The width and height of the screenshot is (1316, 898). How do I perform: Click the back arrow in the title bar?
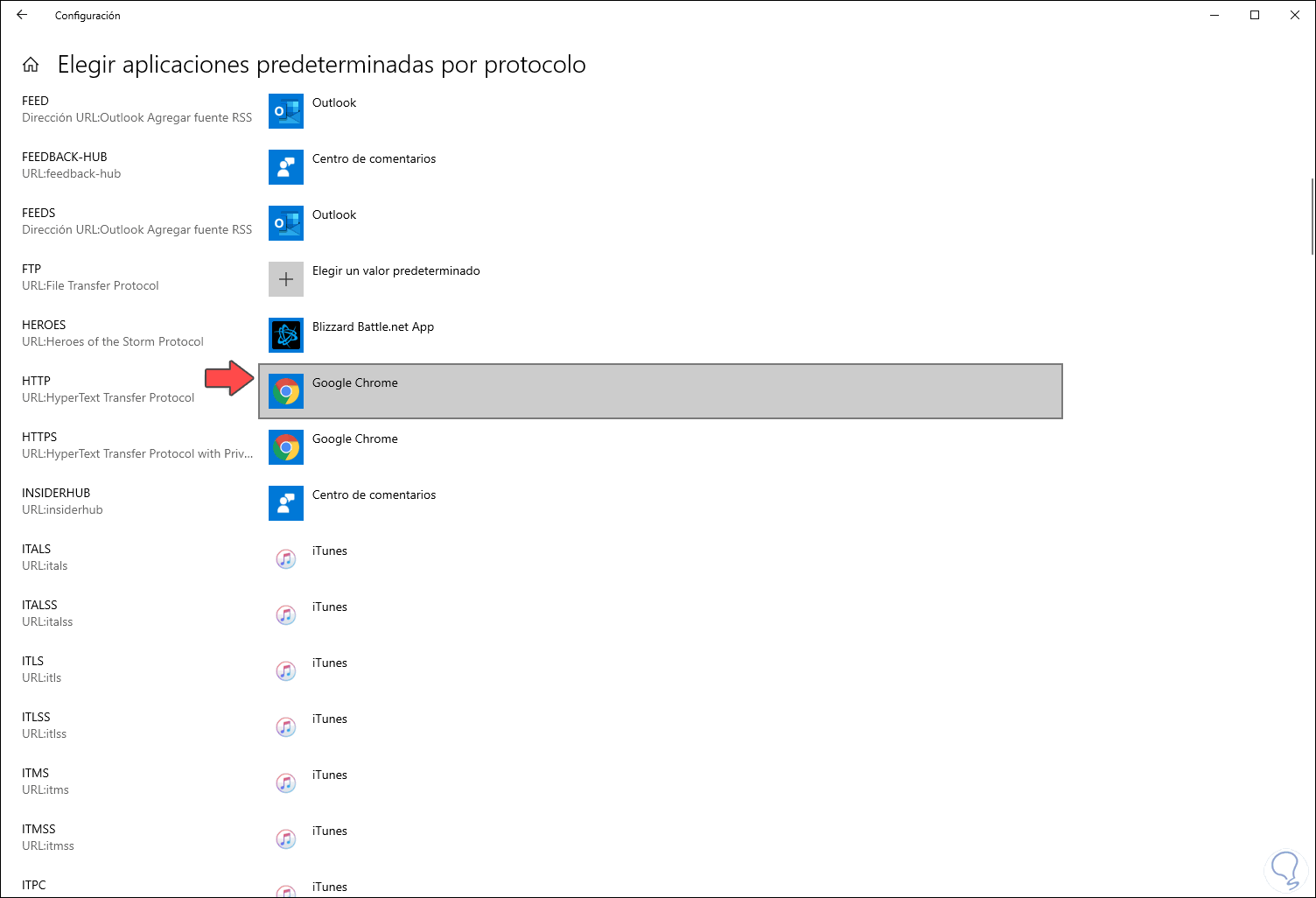coord(22,15)
